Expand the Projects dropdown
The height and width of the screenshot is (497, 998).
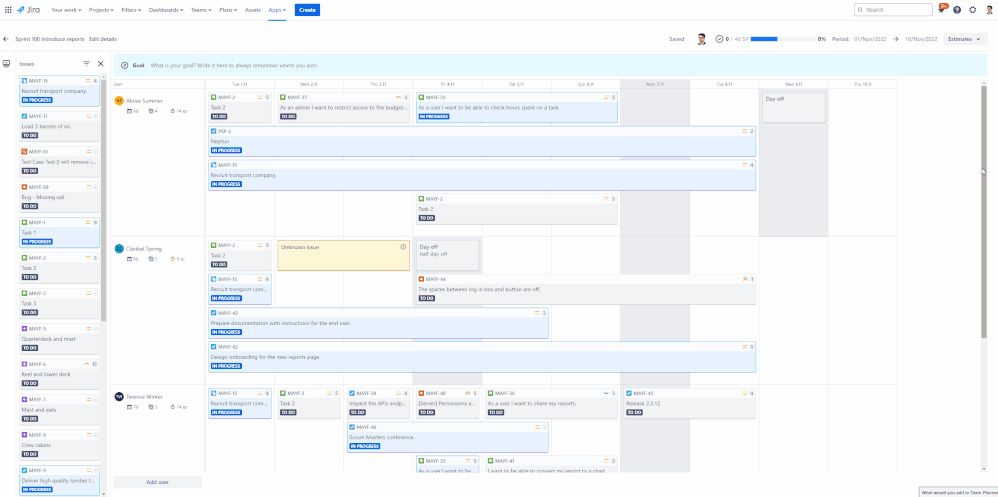click(x=101, y=10)
